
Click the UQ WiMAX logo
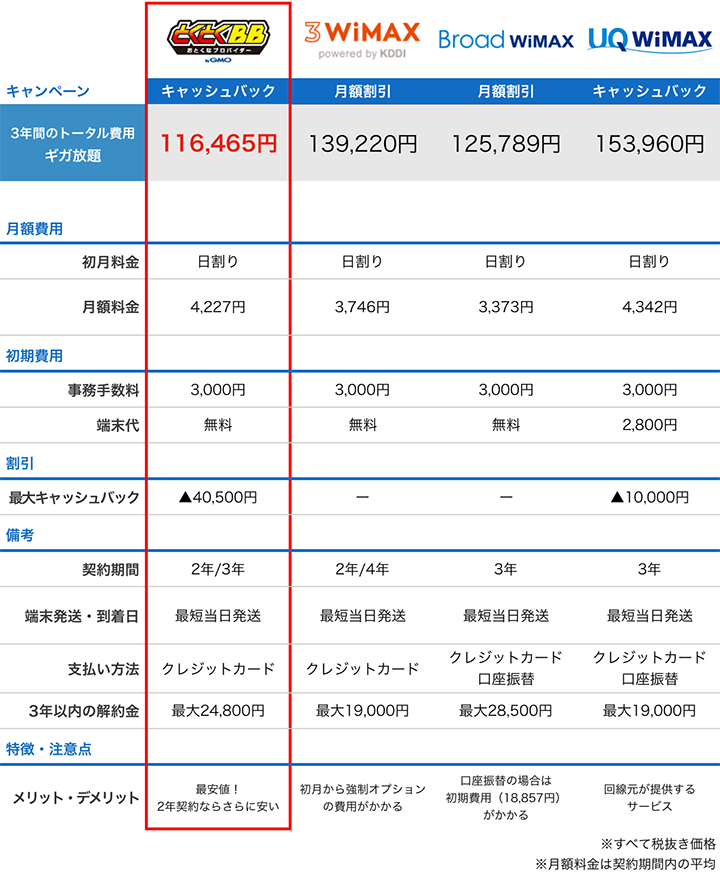(650, 40)
